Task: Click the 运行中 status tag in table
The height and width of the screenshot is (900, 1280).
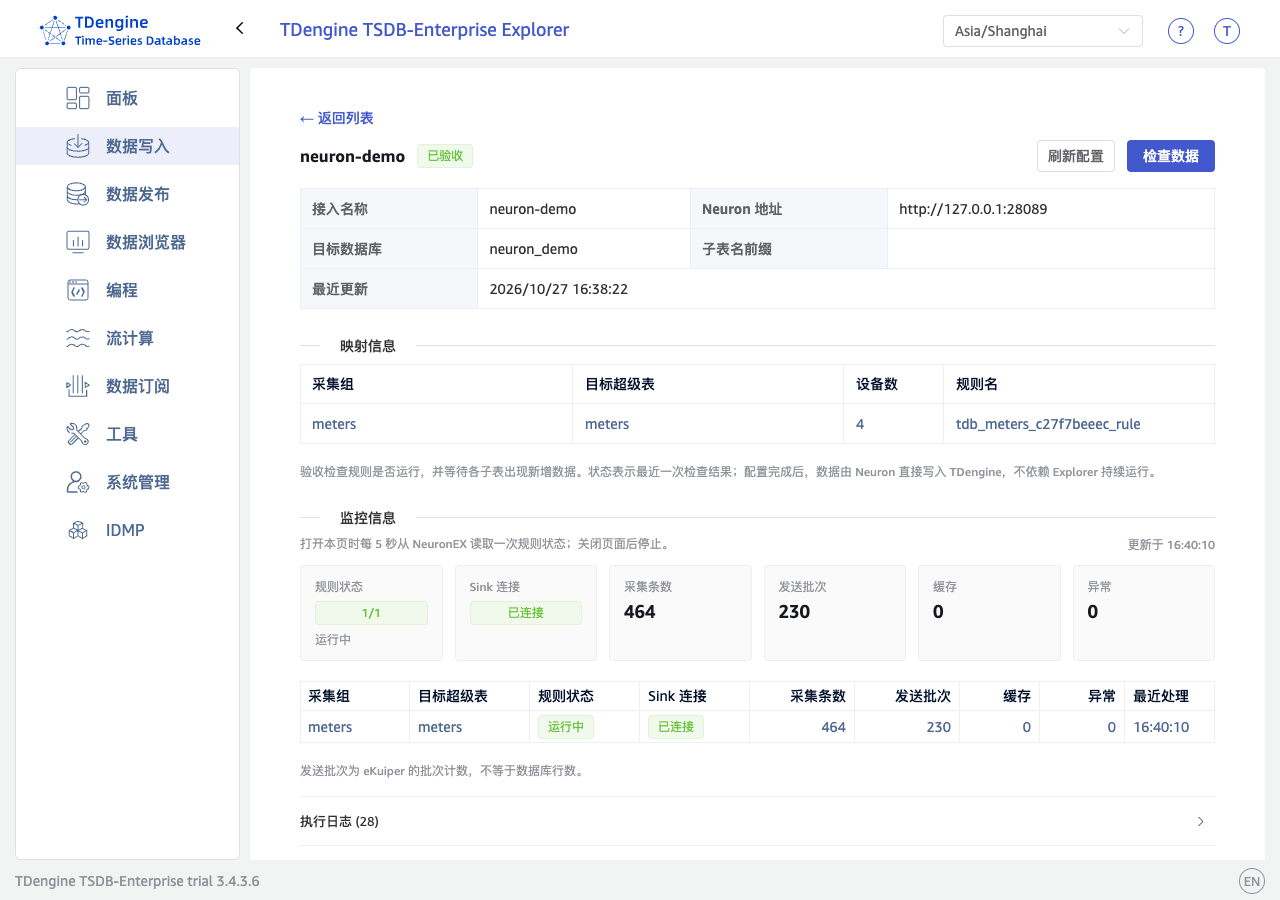Action: pyautogui.click(x=566, y=727)
